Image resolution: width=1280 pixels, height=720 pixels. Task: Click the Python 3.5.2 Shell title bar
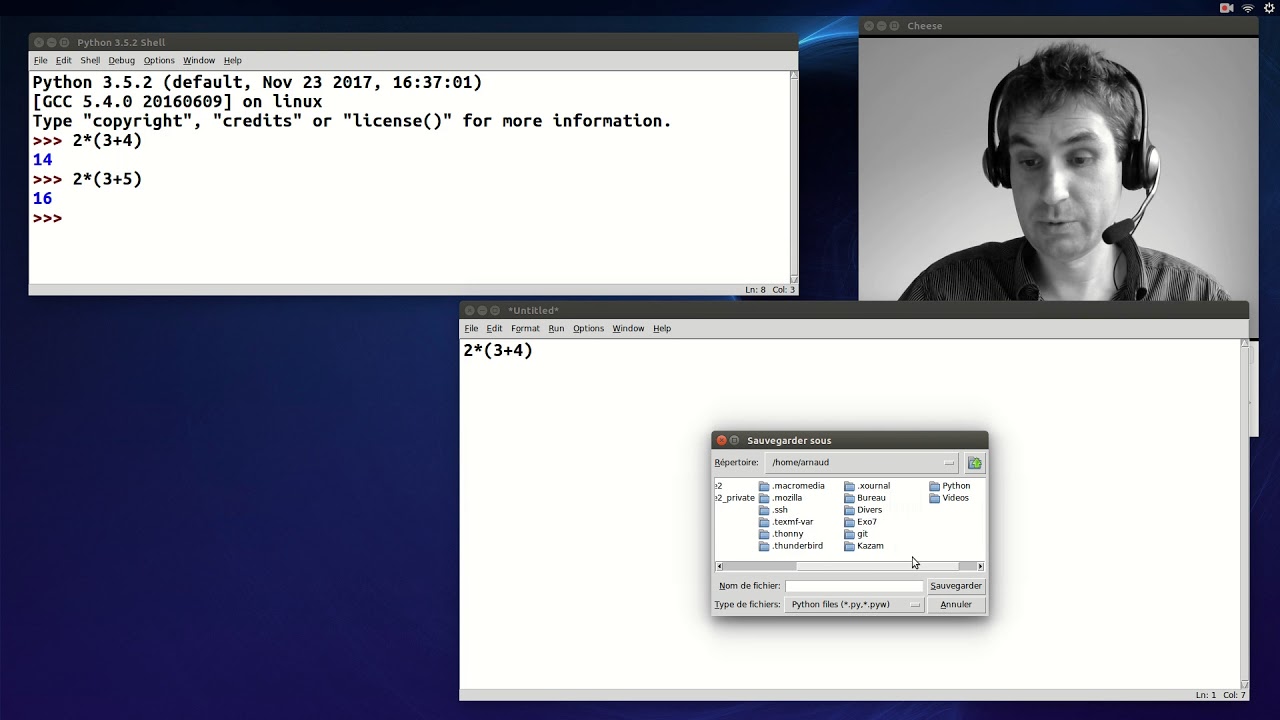coord(413,42)
